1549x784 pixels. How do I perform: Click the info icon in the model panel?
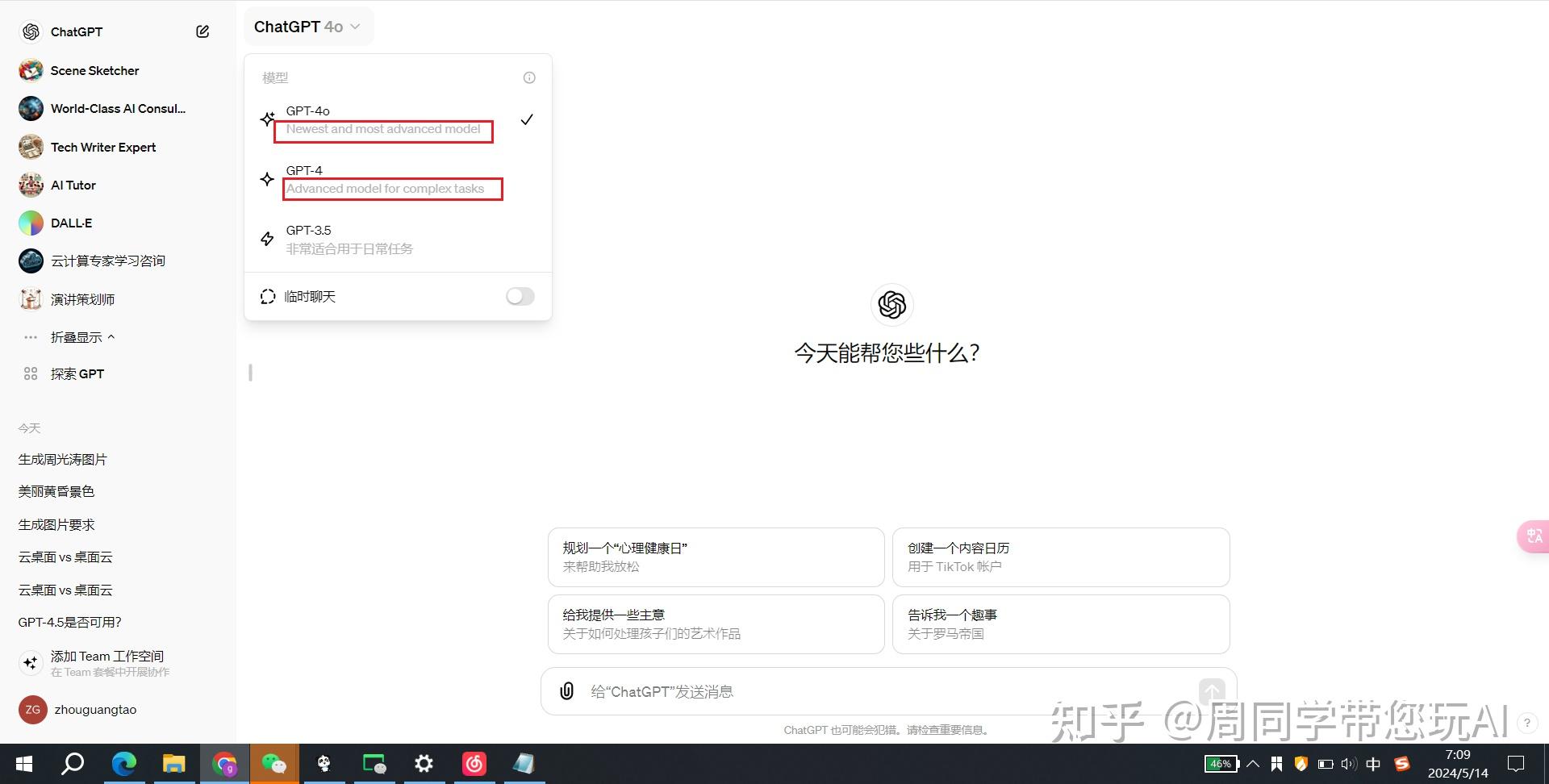pos(528,77)
